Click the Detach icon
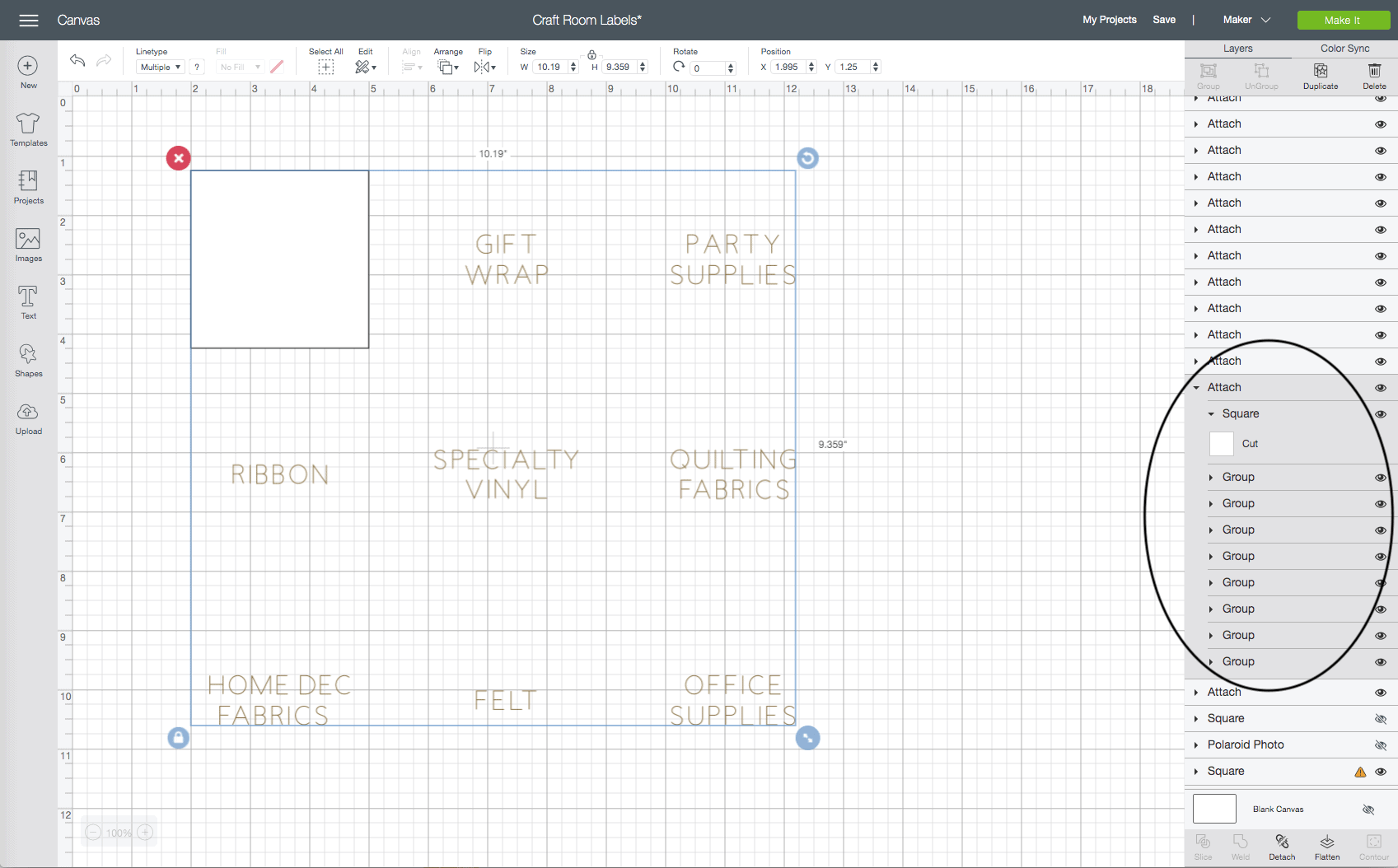Screen dimensions: 1398x868 [x=1282, y=846]
